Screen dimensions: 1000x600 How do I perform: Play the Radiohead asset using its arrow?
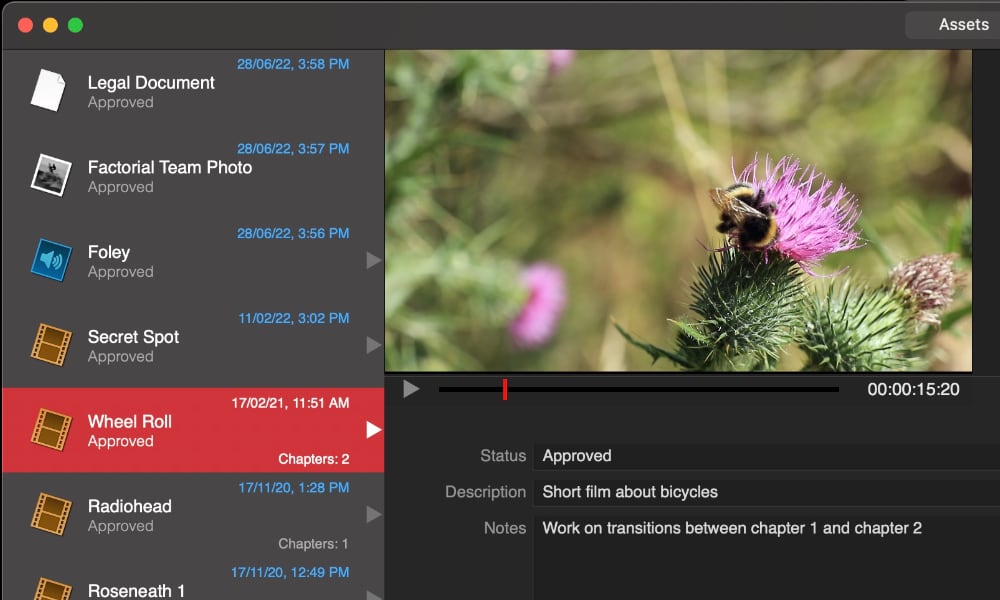[x=374, y=515]
